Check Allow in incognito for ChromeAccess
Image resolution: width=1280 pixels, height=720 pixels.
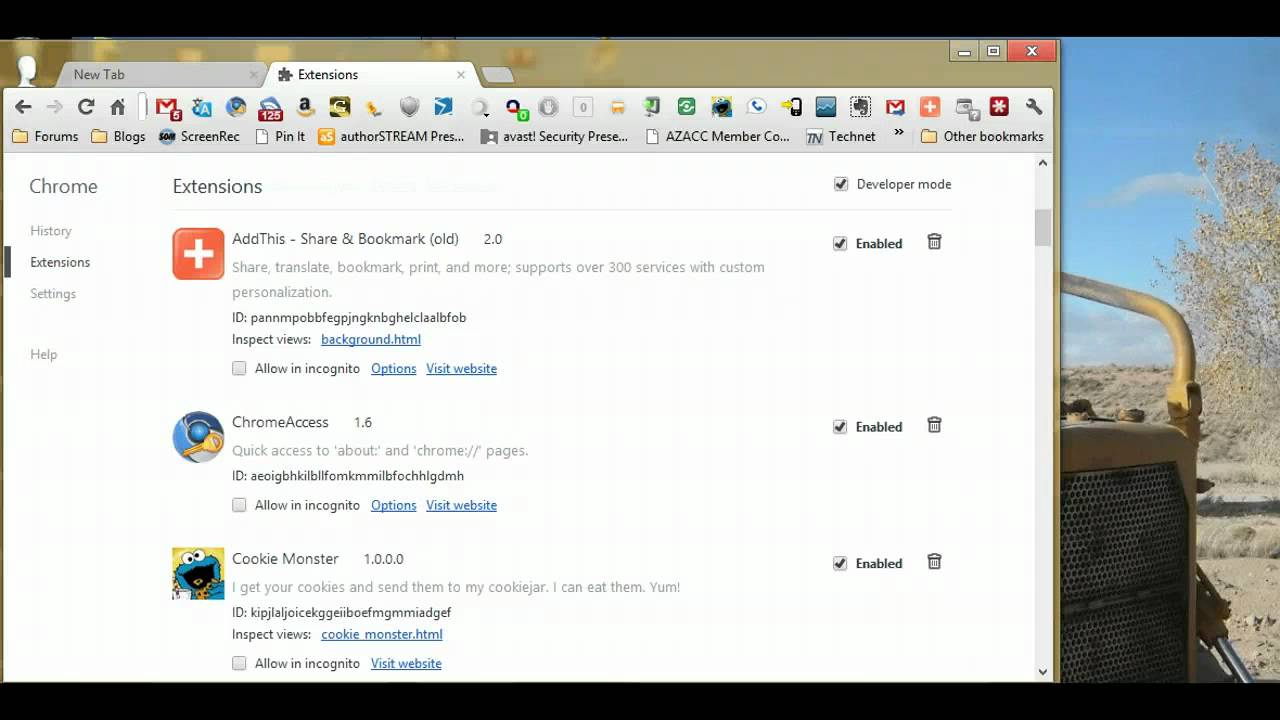[239, 505]
